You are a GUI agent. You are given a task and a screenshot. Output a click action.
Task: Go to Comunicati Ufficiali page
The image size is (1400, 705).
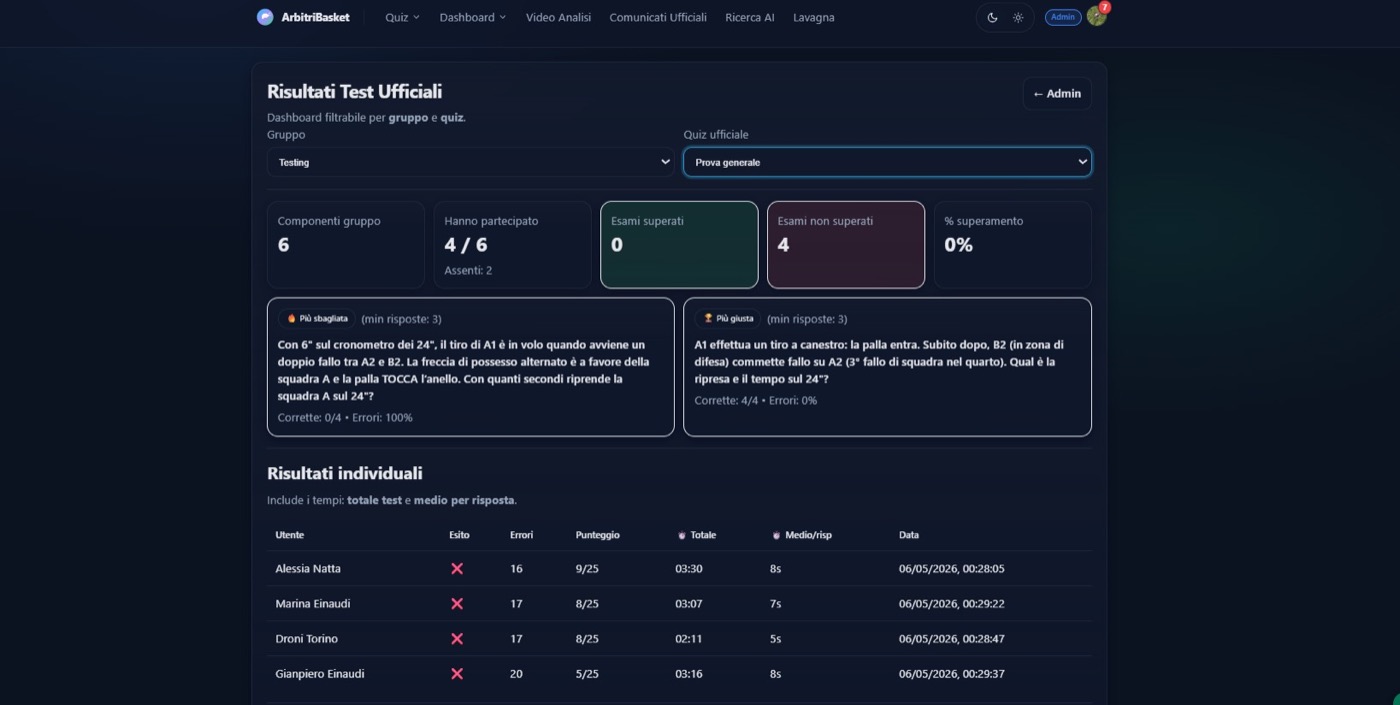[658, 17]
